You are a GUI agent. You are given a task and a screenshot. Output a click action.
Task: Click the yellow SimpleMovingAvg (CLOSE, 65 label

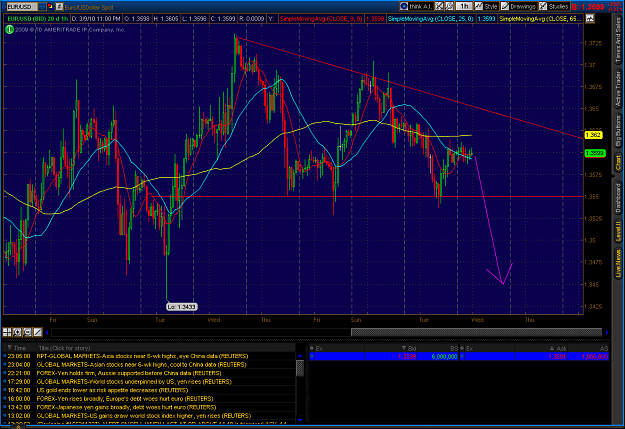(x=540, y=19)
